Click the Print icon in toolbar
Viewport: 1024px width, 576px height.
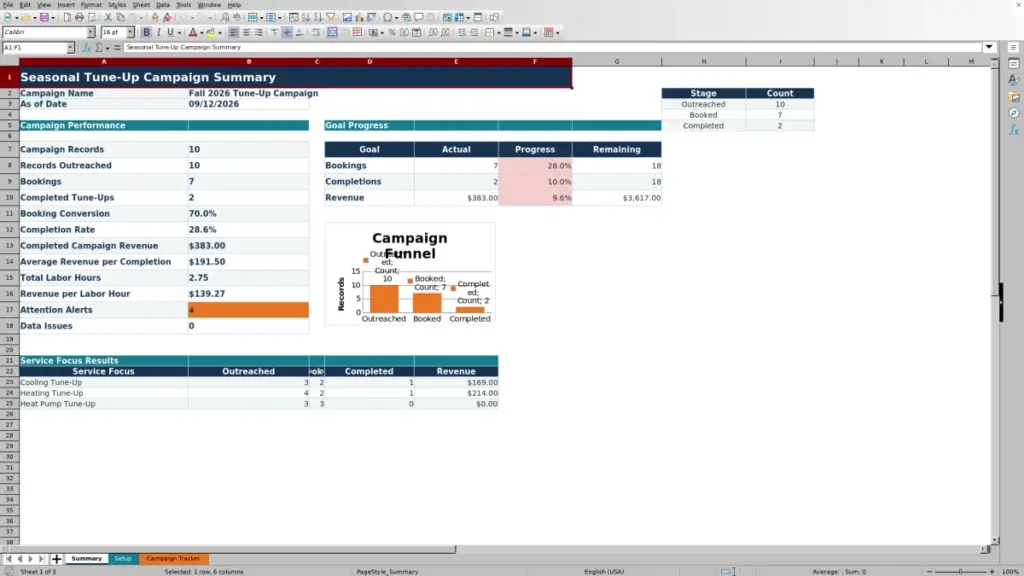coord(79,17)
